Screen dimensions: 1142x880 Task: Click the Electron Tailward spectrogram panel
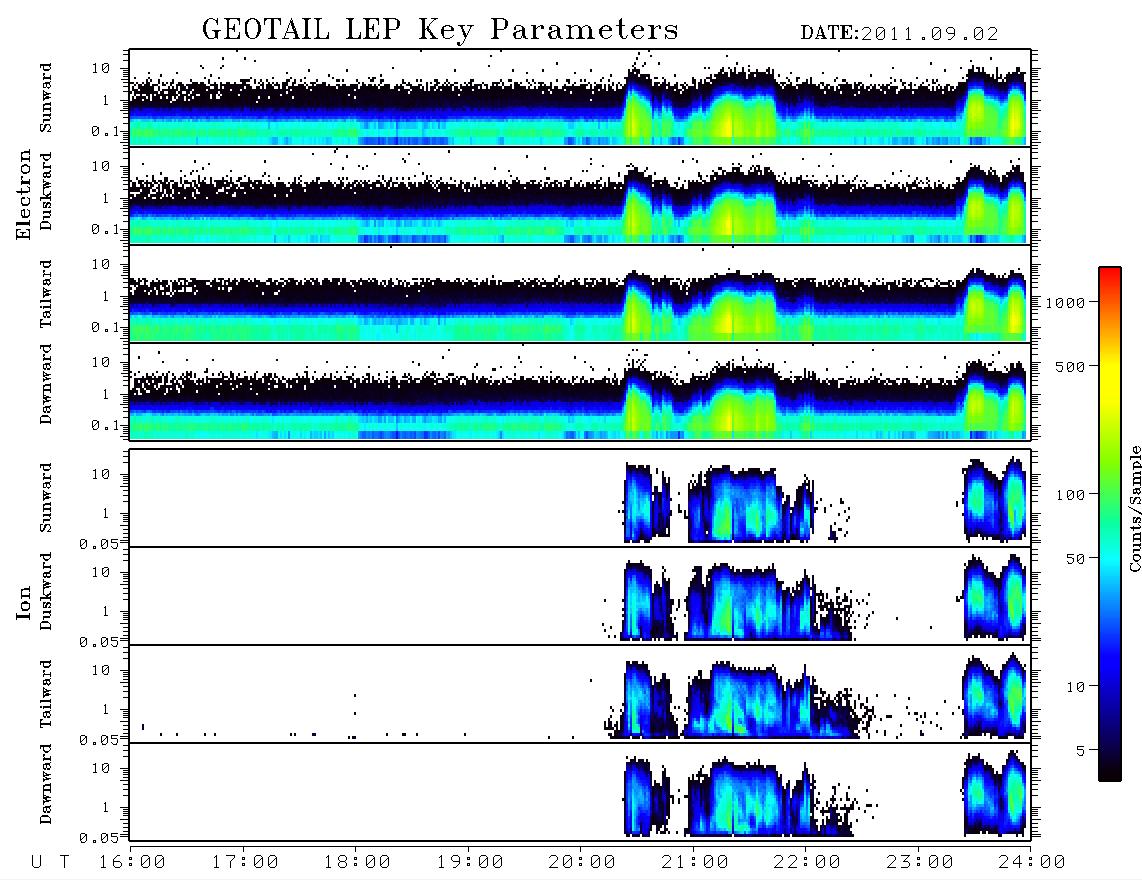click(580, 294)
